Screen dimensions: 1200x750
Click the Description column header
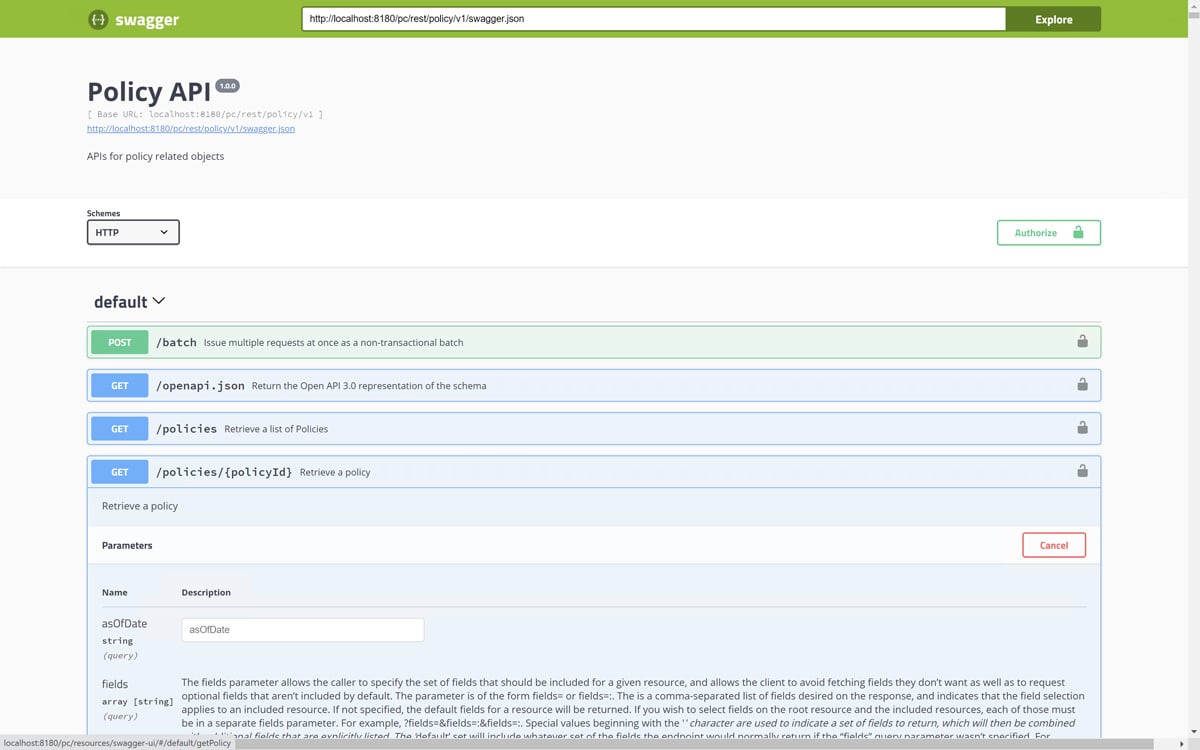coord(206,592)
